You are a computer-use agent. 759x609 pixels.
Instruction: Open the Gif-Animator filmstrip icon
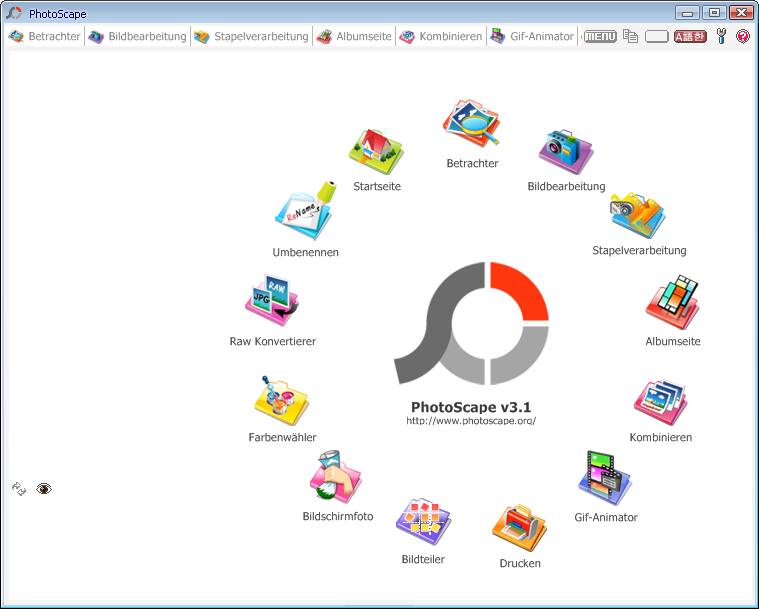(x=605, y=478)
